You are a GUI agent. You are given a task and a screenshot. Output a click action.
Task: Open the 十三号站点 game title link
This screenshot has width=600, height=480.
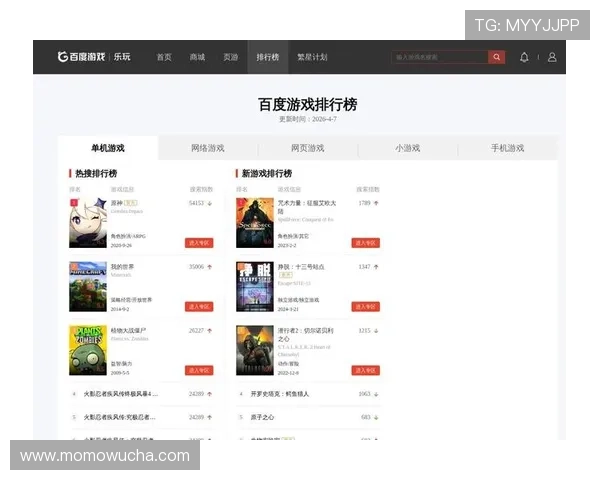(301, 267)
